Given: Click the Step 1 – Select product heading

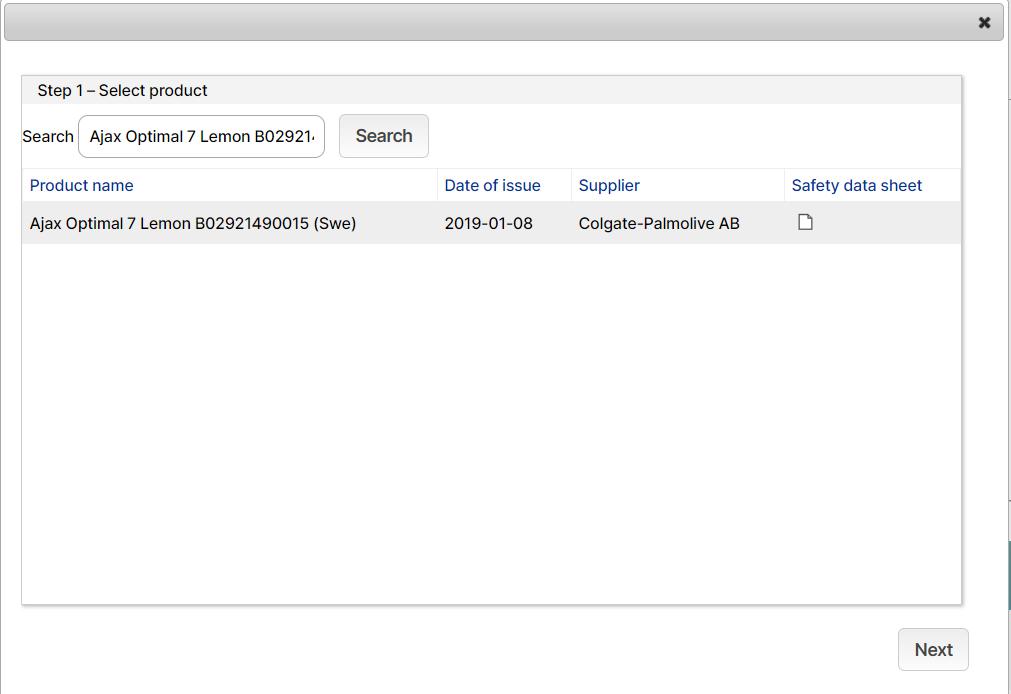Looking at the screenshot, I should click(x=123, y=91).
